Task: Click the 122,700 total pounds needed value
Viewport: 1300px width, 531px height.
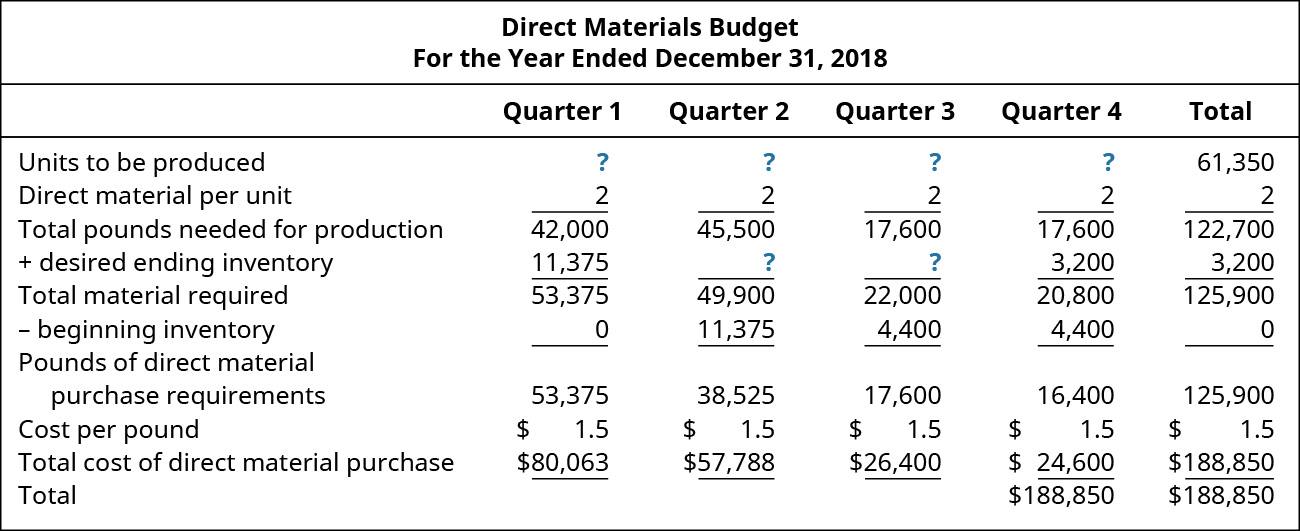Action: click(x=1230, y=229)
